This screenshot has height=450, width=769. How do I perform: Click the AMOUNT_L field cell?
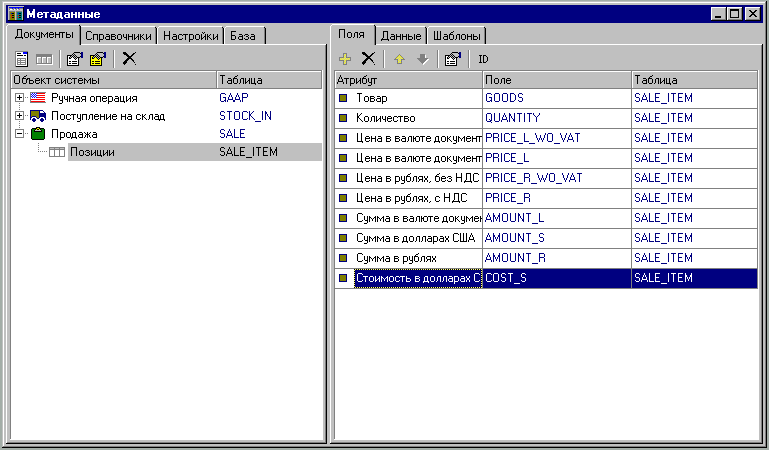coord(557,218)
